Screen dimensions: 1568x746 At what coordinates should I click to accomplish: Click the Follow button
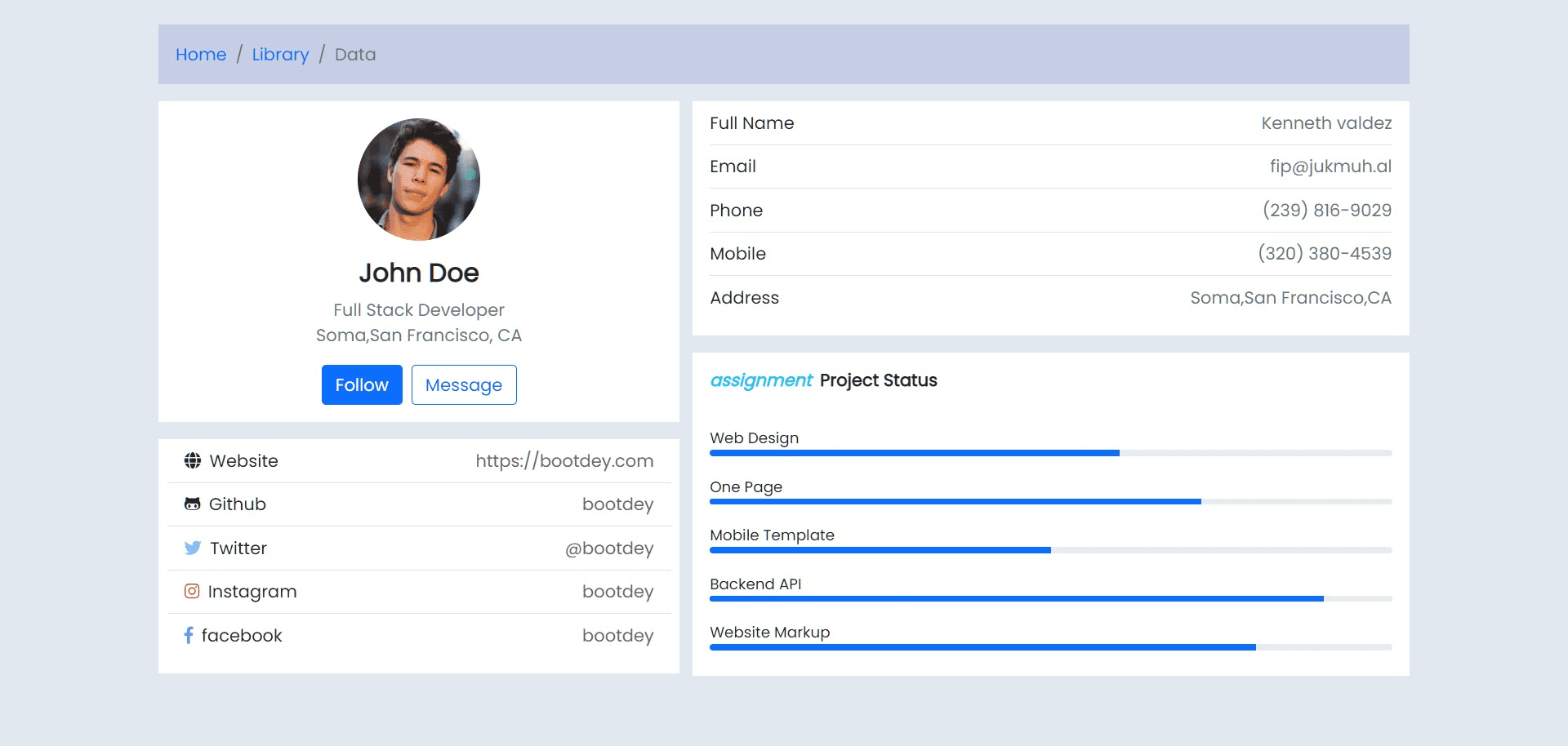361,384
